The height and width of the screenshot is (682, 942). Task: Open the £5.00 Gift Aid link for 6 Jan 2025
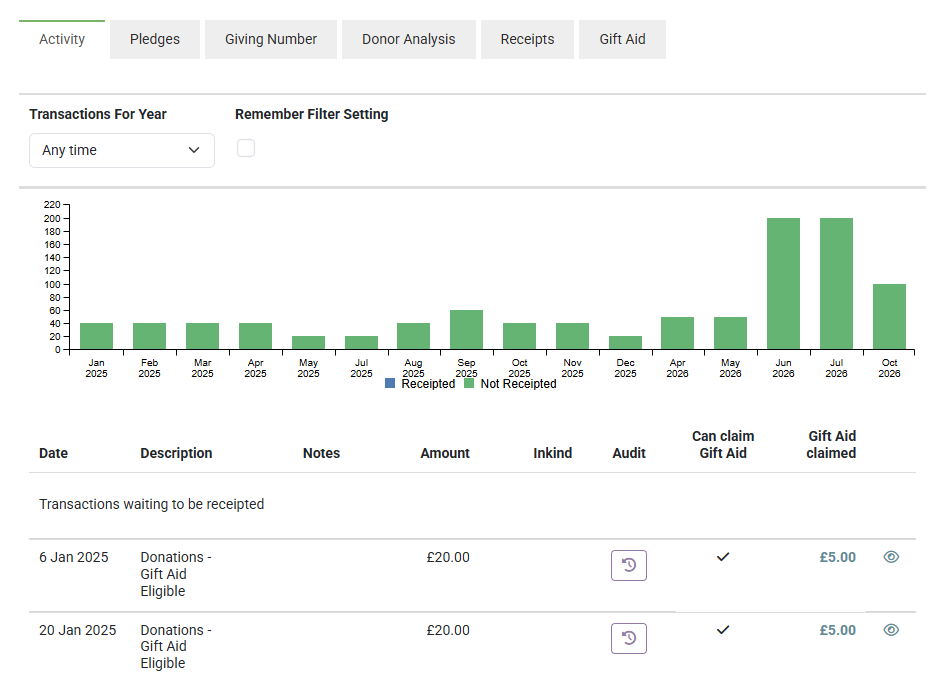pos(837,557)
